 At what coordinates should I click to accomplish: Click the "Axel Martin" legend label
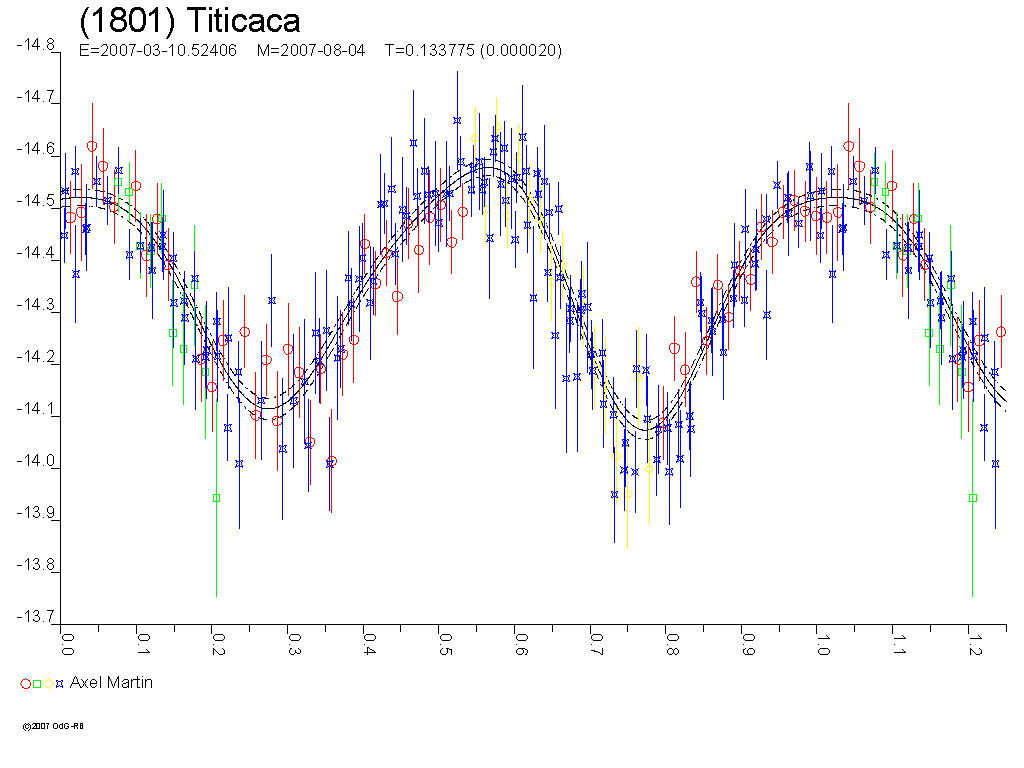pyautogui.click(x=111, y=682)
